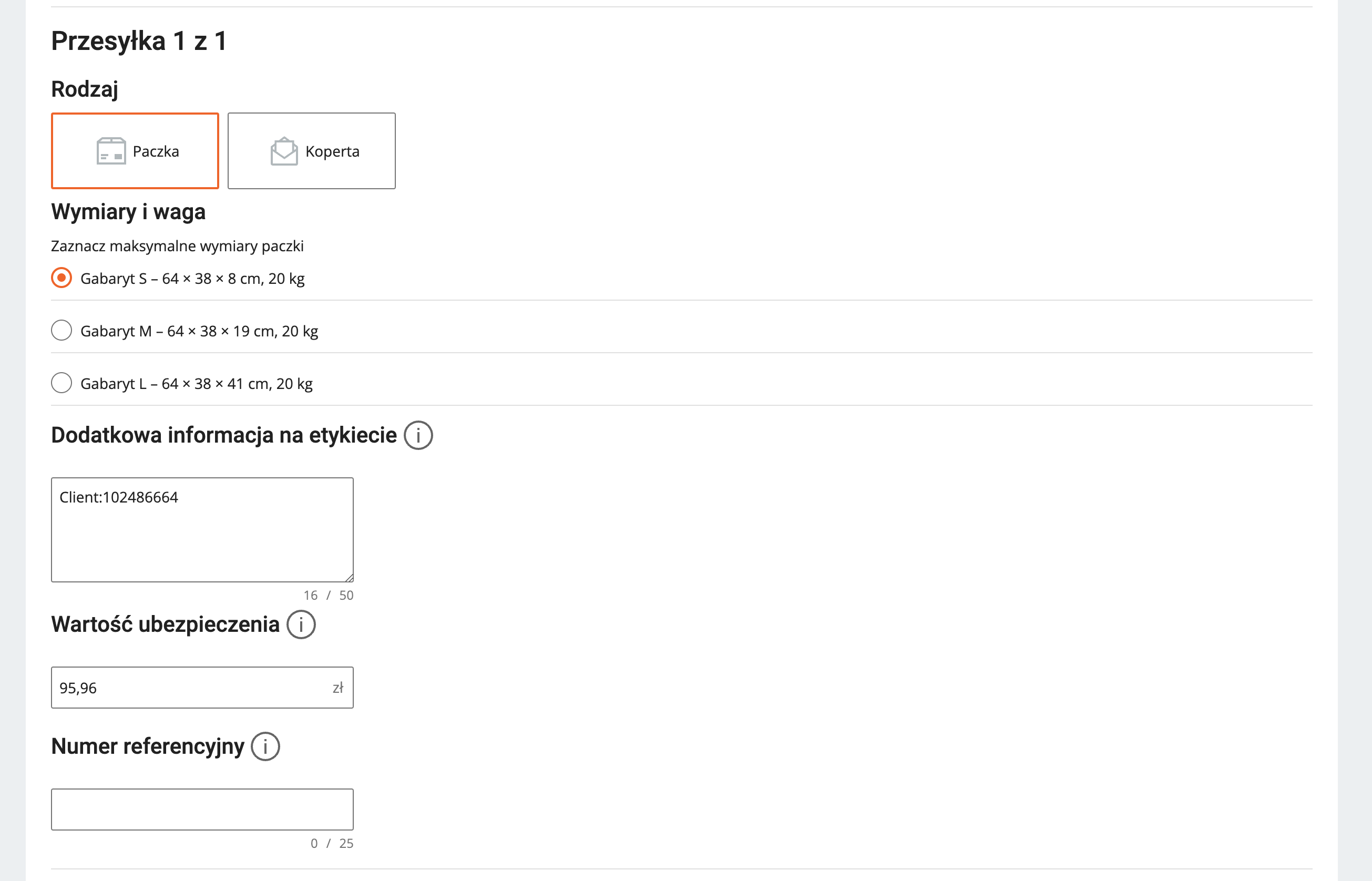Click the Gabaryt S 64 × 38 × 8 cm label

[192, 279]
